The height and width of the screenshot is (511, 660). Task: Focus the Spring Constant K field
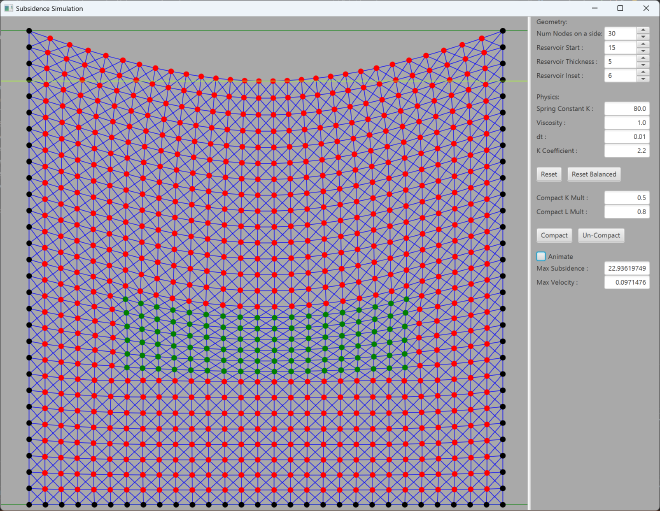626,108
